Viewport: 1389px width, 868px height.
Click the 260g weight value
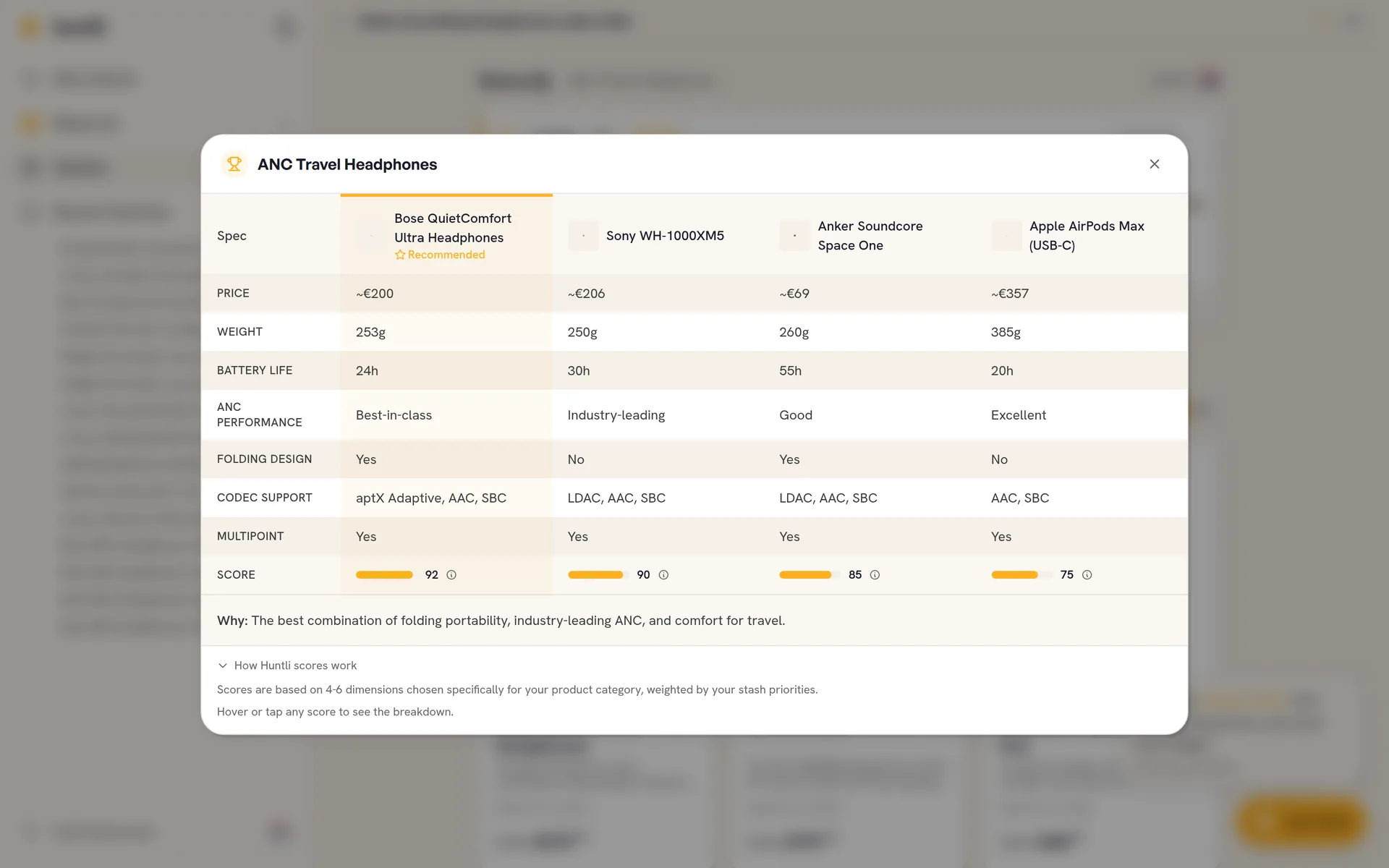coord(794,332)
